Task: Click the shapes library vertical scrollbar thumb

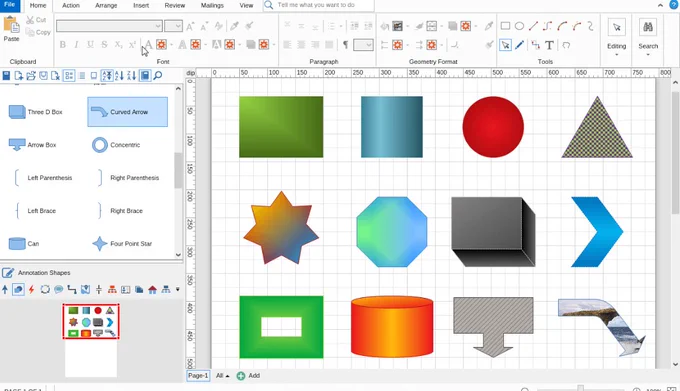Action: pos(178,170)
